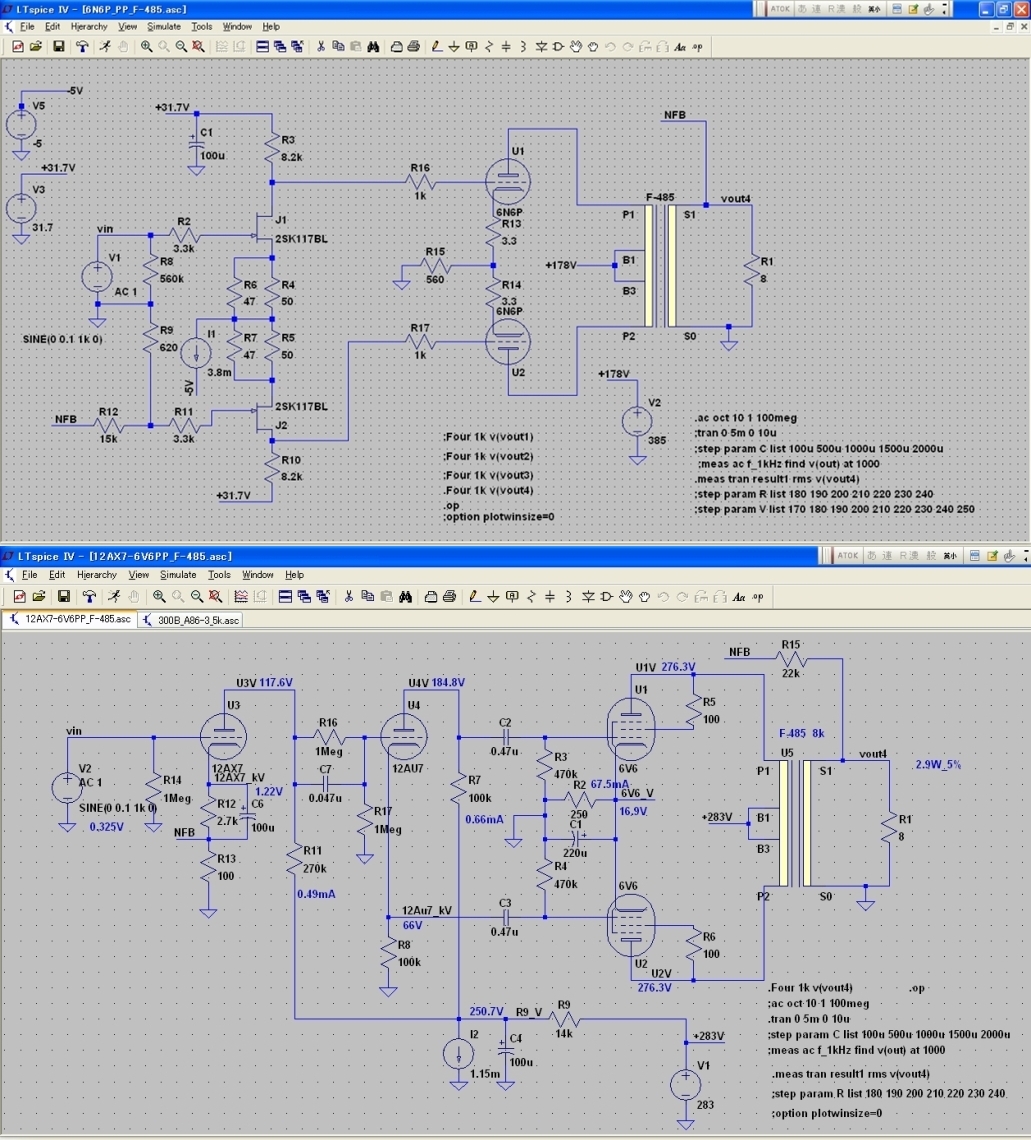
Task: Click Find binoculars icon in 6N6P_PP window
Action: [x=372, y=46]
